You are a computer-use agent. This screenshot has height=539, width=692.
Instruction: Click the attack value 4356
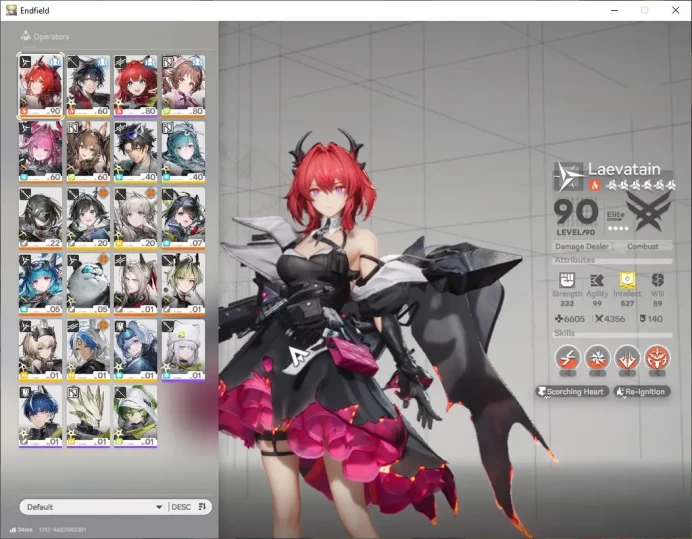609,319
